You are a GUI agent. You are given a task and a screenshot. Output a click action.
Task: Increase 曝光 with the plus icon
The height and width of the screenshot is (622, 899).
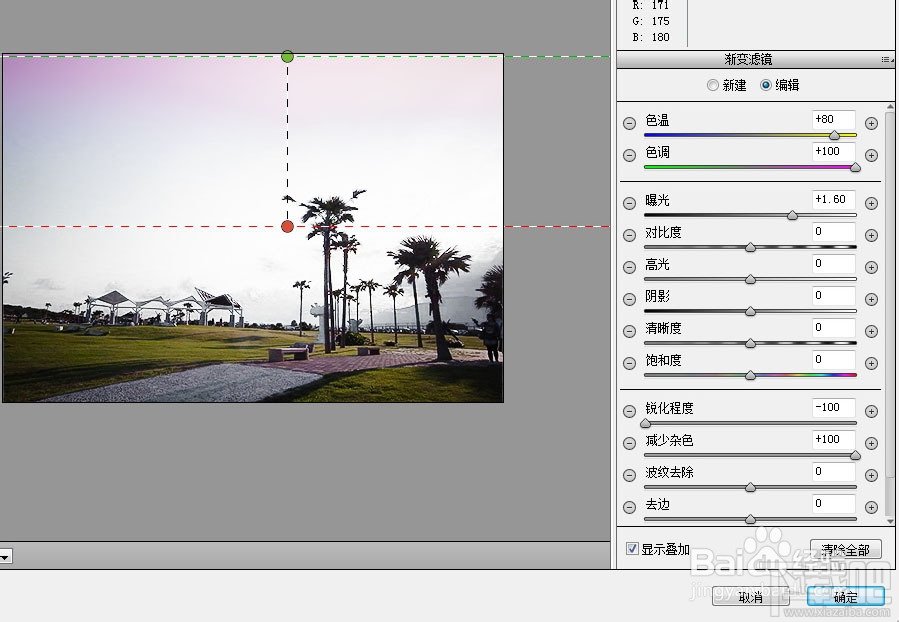point(871,202)
